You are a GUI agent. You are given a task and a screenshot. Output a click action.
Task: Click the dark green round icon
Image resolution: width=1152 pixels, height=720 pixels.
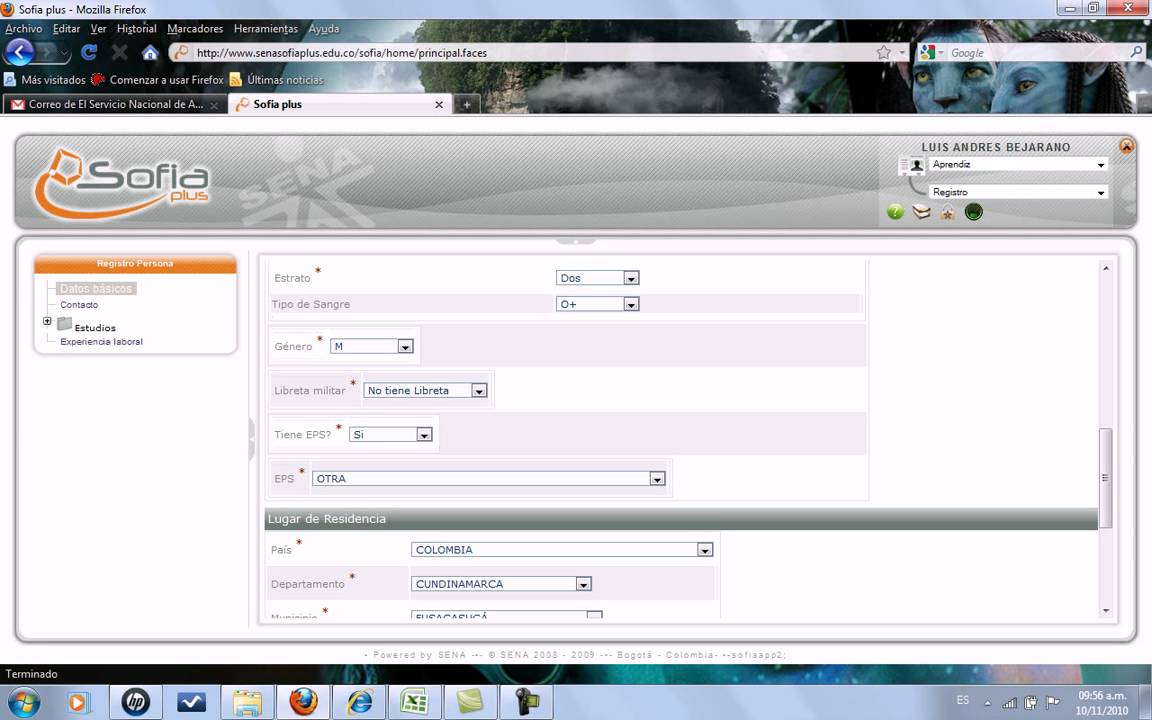pyautogui.click(x=973, y=212)
